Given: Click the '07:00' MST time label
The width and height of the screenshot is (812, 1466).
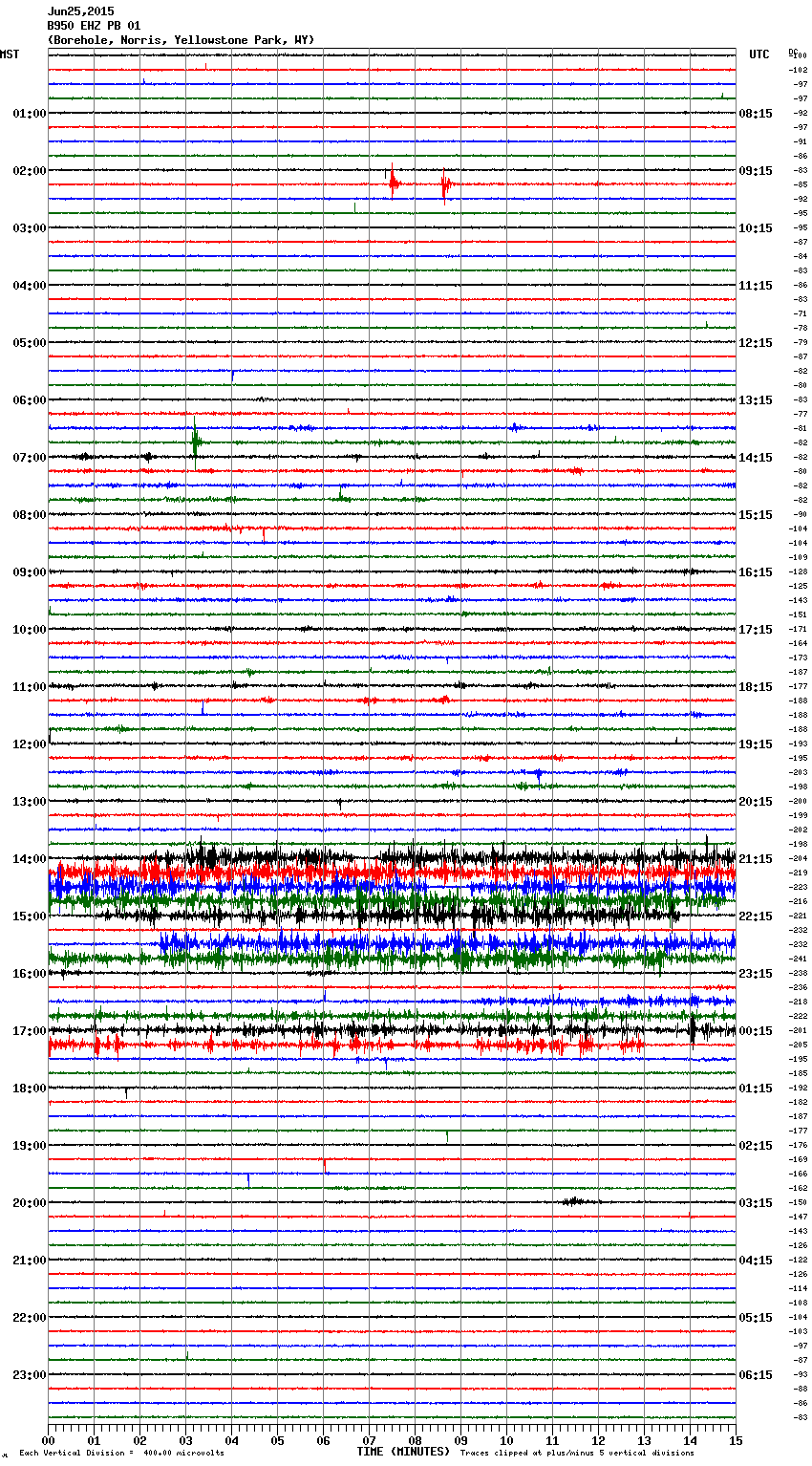Looking at the screenshot, I should (x=30, y=458).
